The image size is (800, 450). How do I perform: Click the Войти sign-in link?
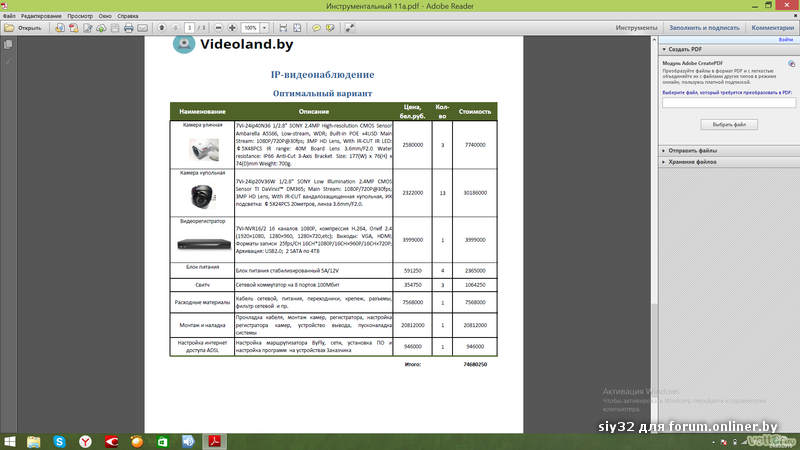point(786,39)
